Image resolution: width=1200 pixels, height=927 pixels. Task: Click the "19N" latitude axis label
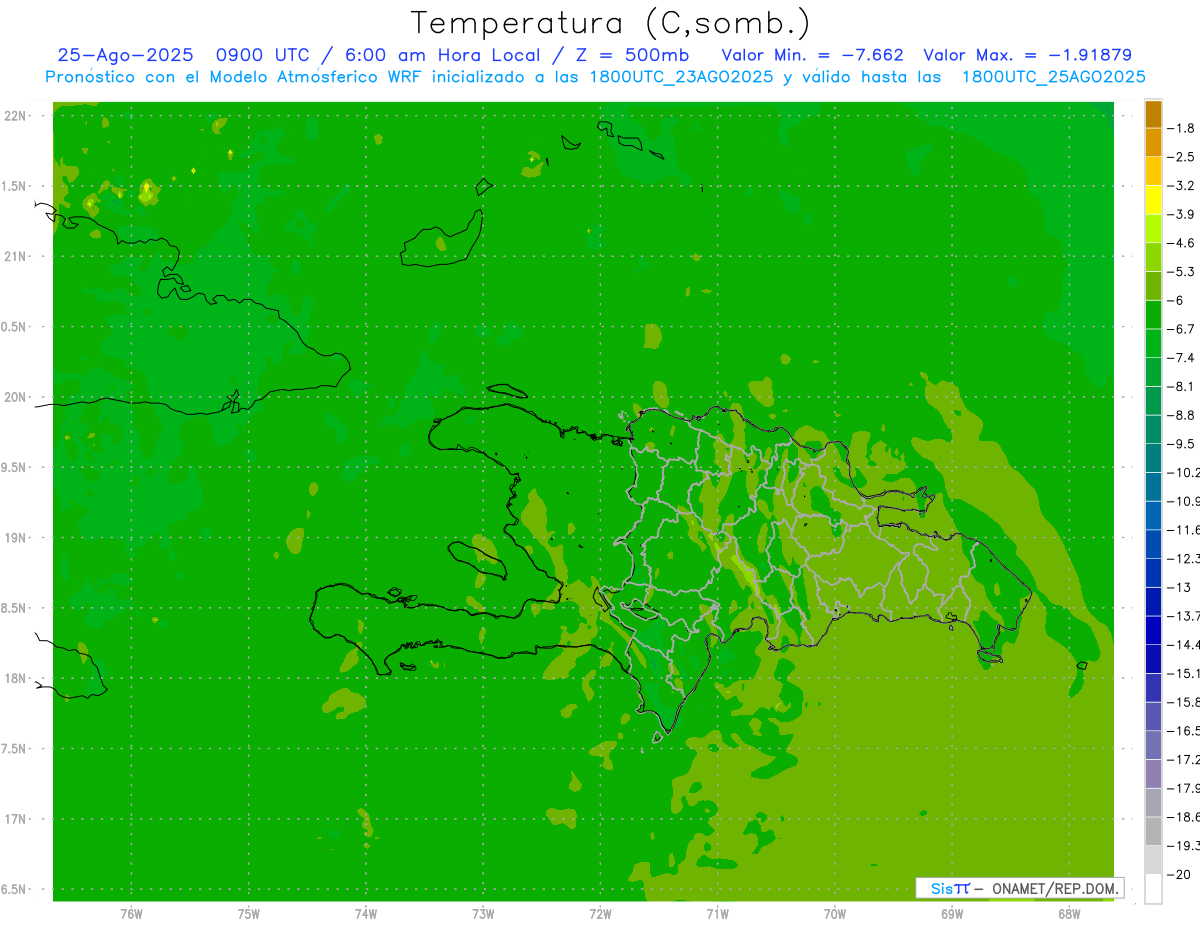point(16,537)
